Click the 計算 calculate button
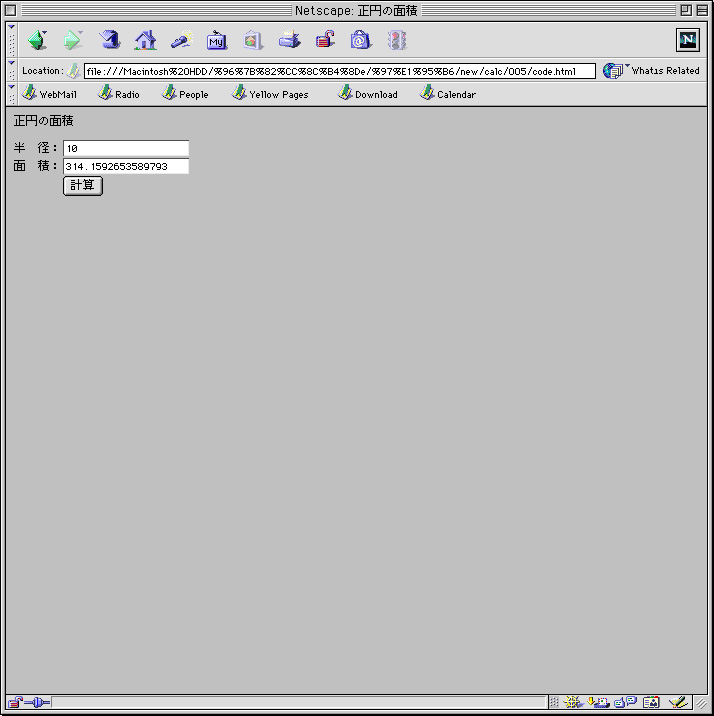 (83, 185)
